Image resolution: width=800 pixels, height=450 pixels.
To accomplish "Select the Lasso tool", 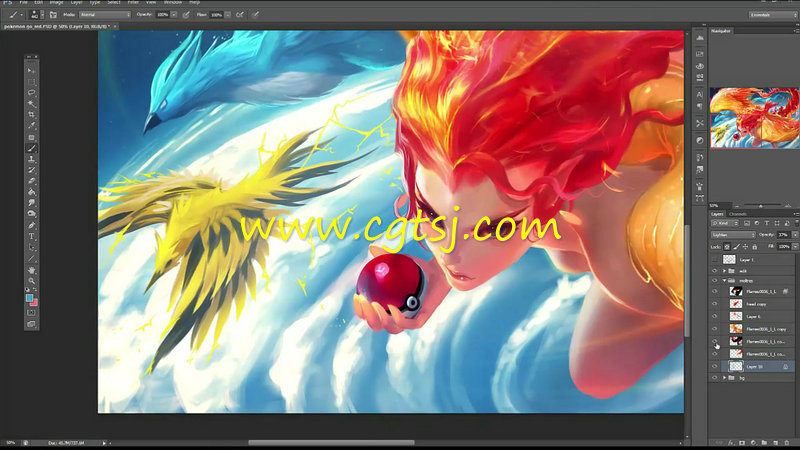I will 31,93.
